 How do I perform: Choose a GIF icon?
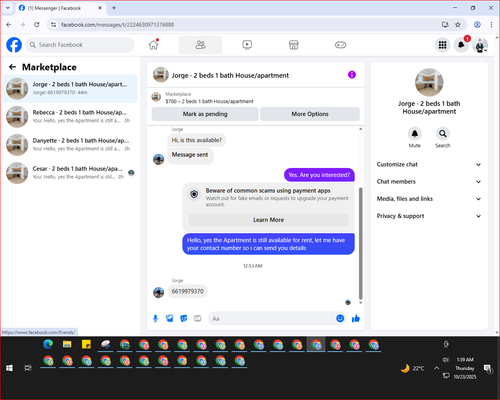[198, 318]
